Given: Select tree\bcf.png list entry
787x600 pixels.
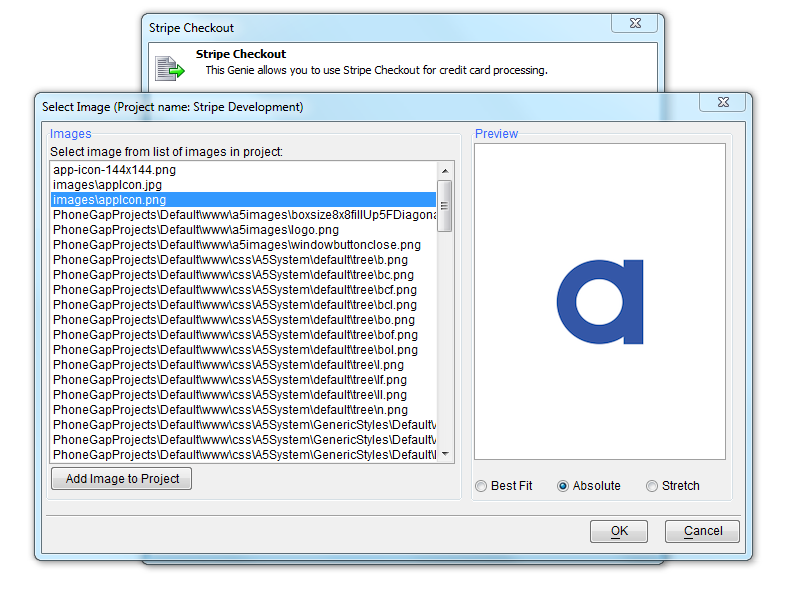Looking at the screenshot, I should pyautogui.click(x=244, y=290).
